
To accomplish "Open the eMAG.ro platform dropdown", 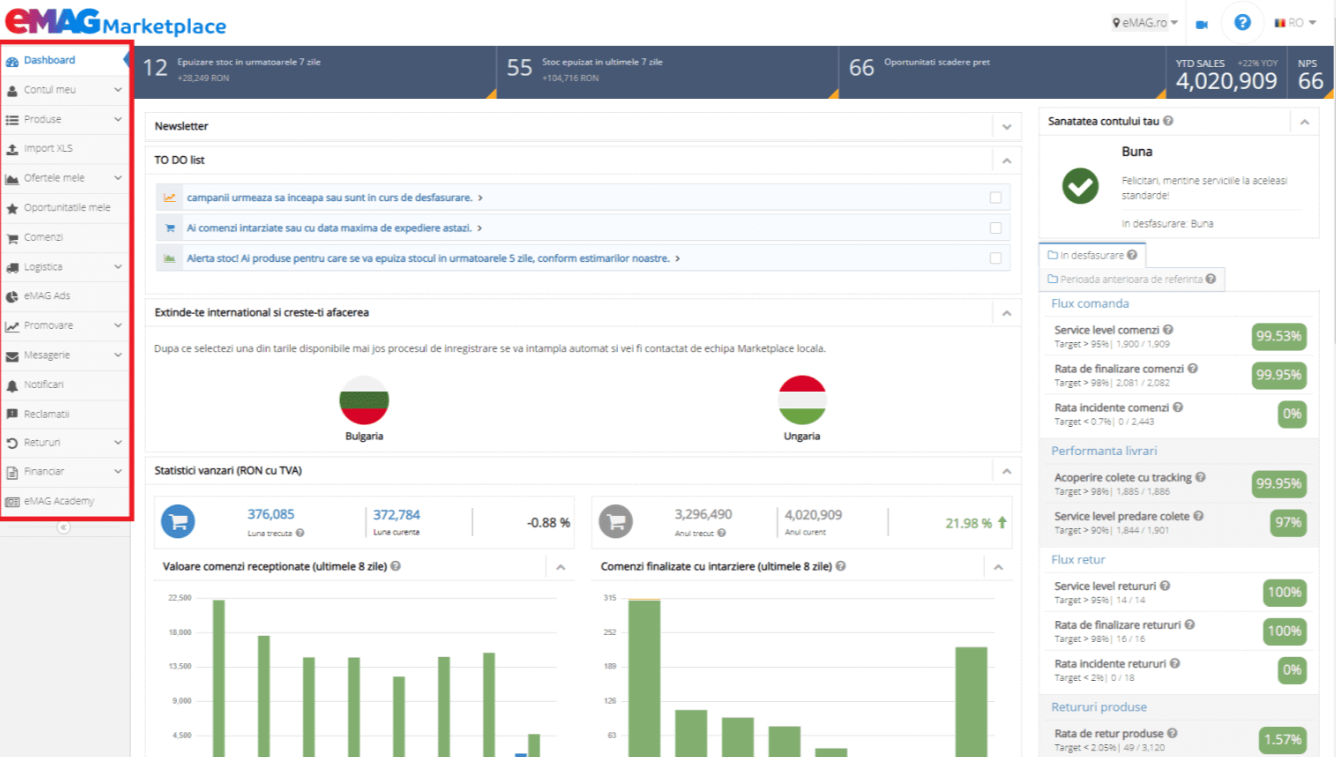I will click(x=1145, y=23).
